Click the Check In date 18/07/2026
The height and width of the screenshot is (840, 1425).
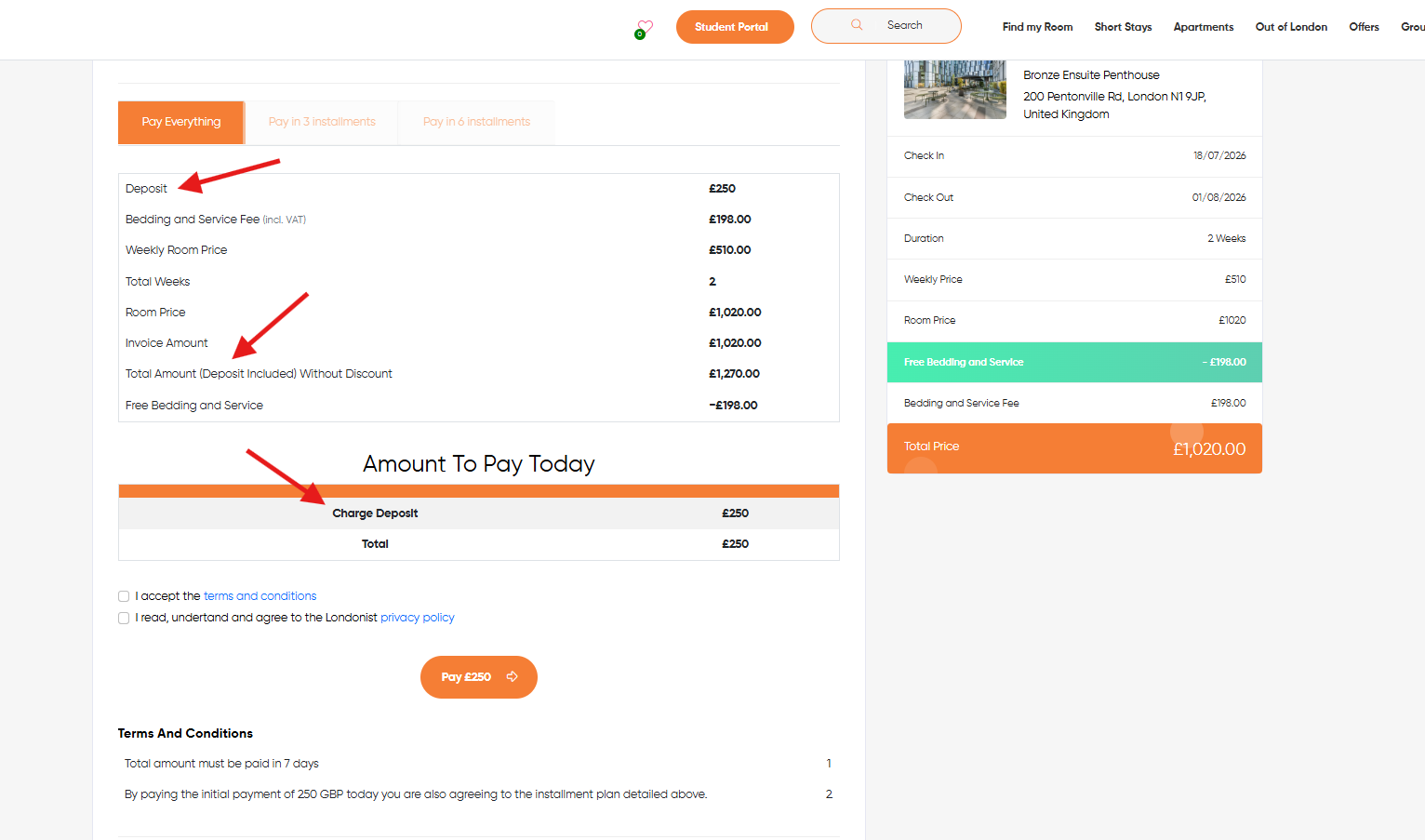click(1219, 156)
